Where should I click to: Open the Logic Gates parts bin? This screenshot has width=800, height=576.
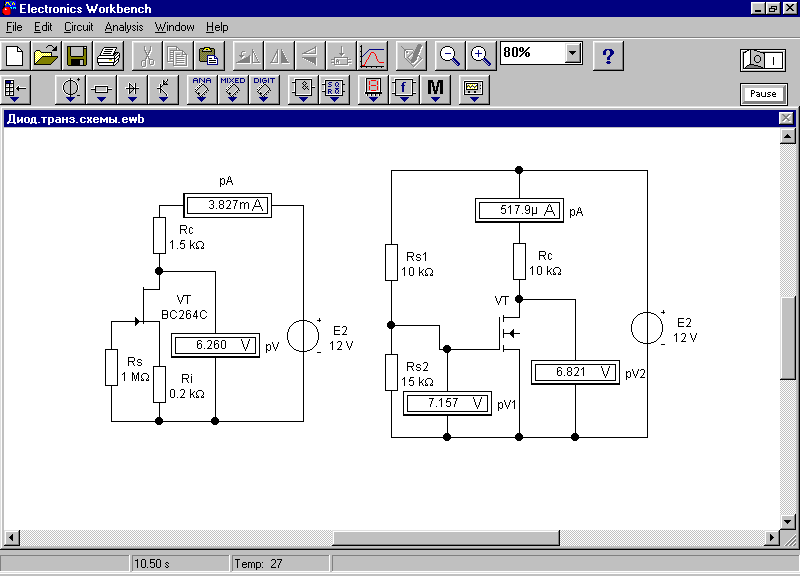[303, 90]
